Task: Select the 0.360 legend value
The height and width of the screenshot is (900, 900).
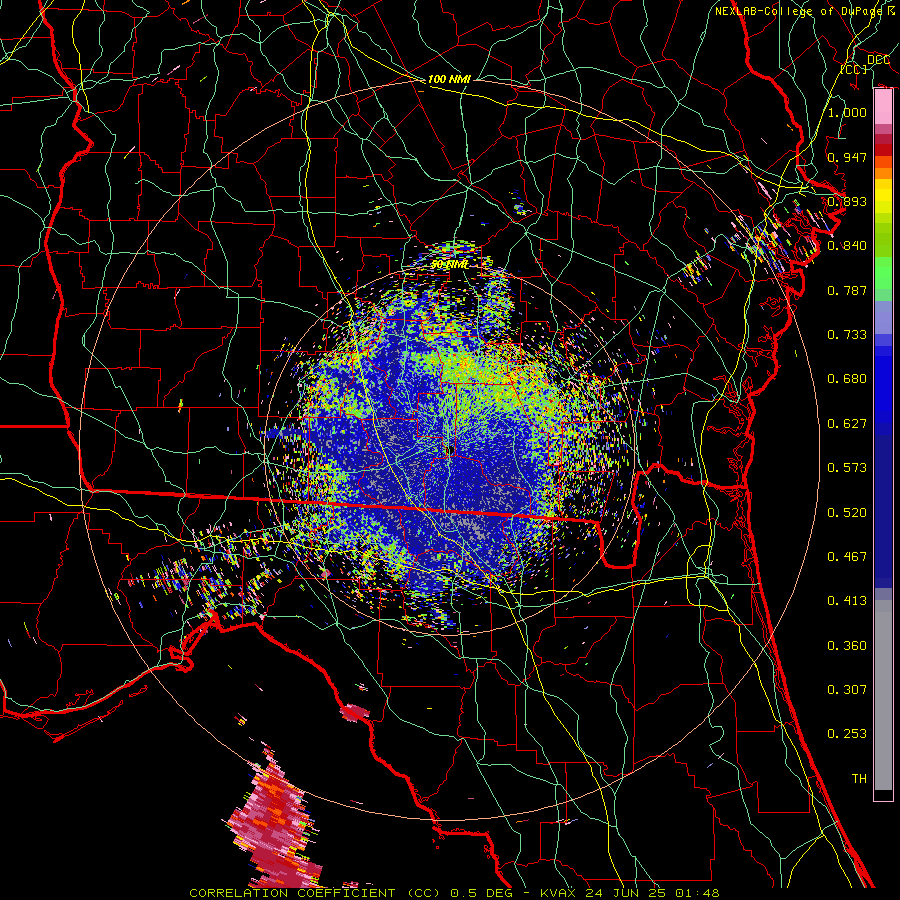Action: coord(847,645)
